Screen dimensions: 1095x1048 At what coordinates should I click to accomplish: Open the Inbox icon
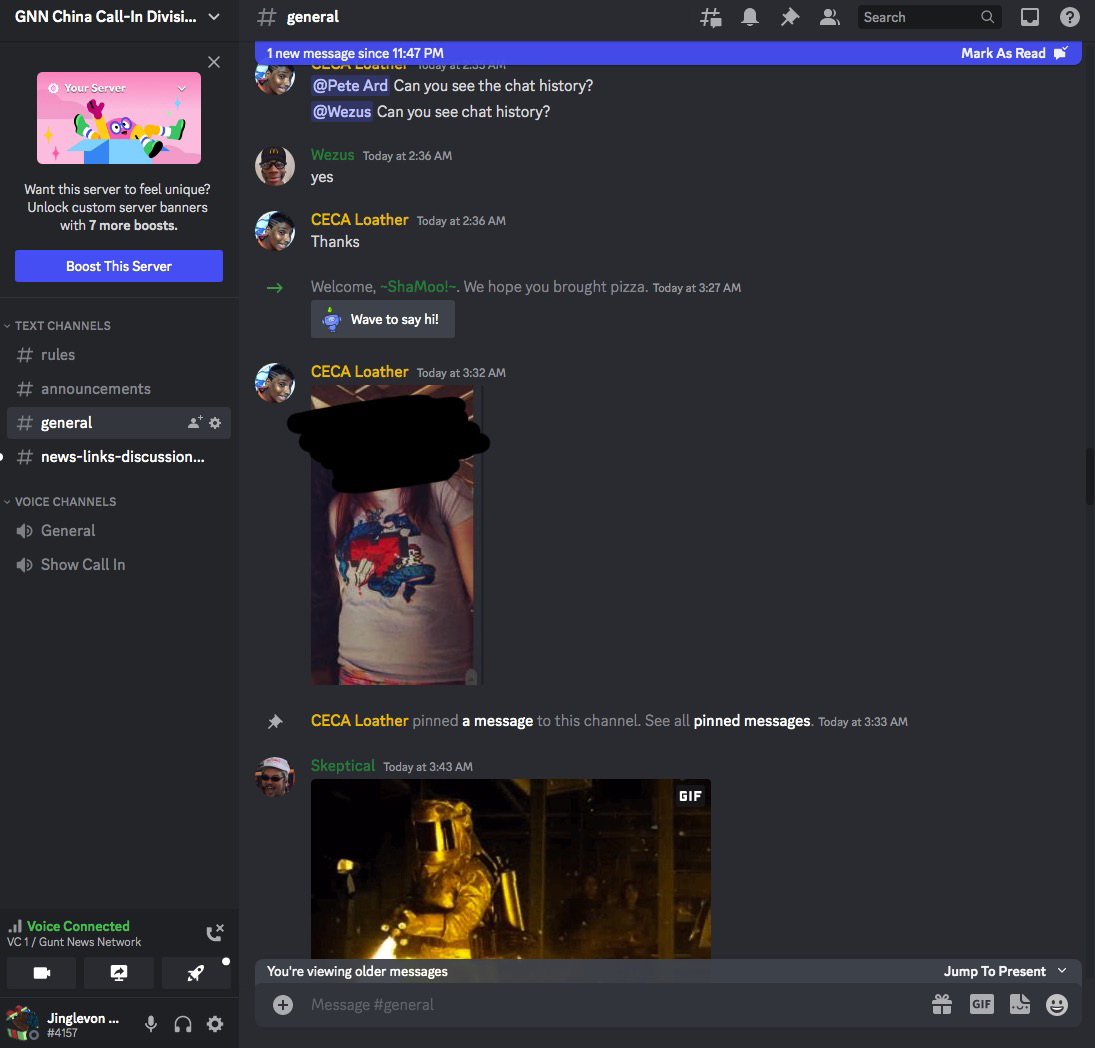pos(1029,17)
